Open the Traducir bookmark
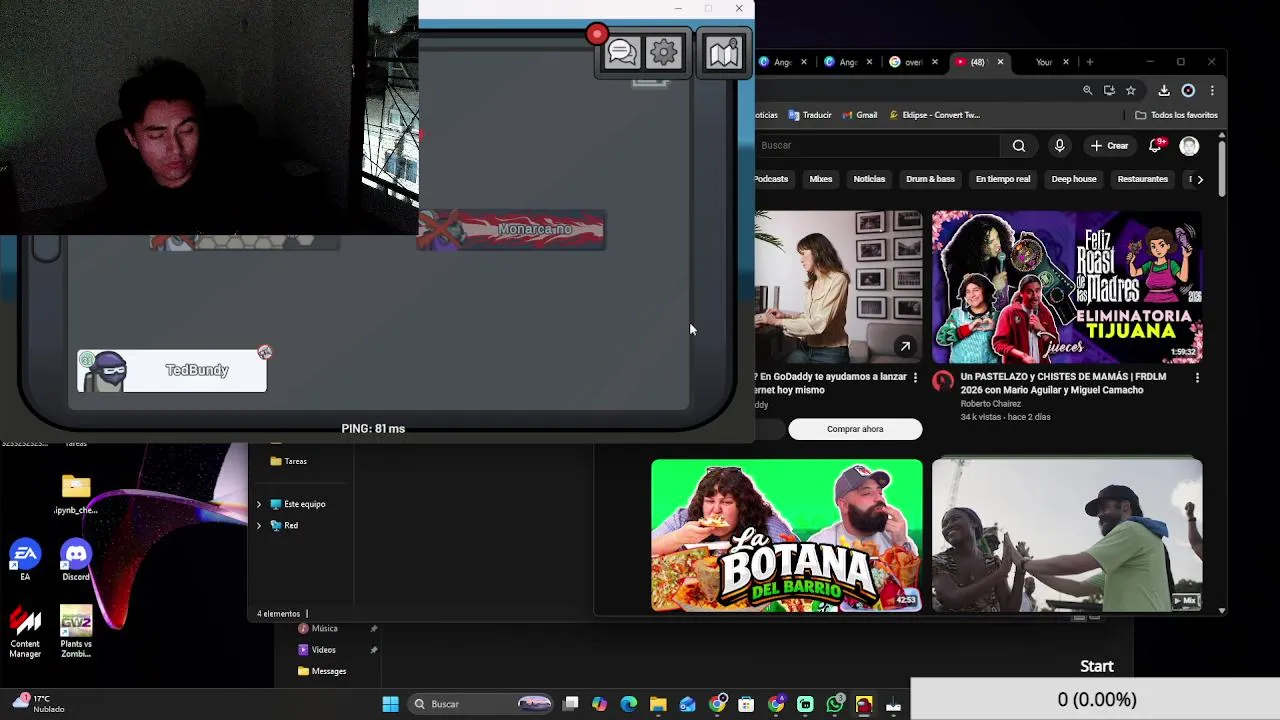This screenshot has width=1280, height=720. [x=810, y=115]
